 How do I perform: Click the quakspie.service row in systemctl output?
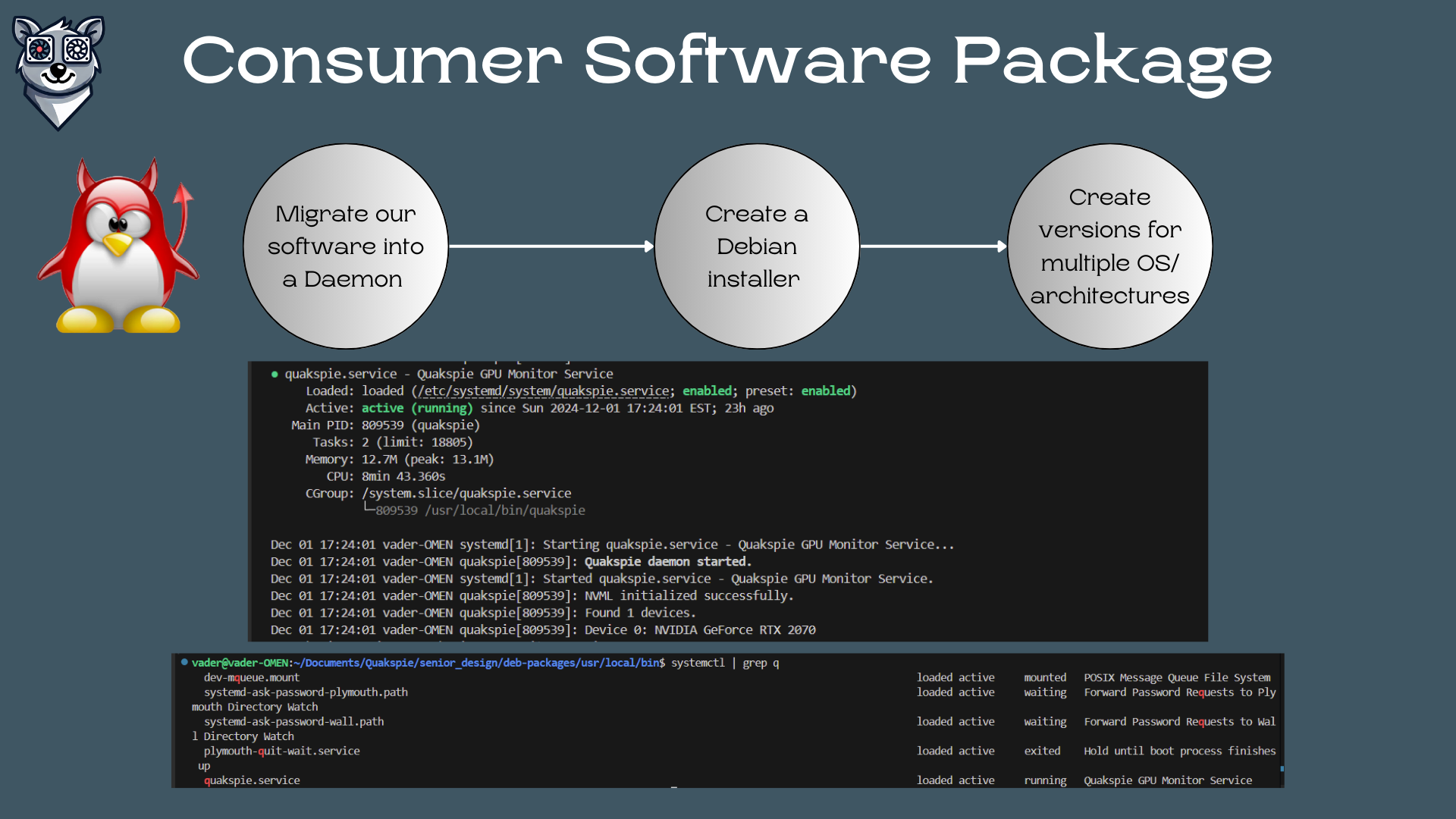(x=252, y=780)
